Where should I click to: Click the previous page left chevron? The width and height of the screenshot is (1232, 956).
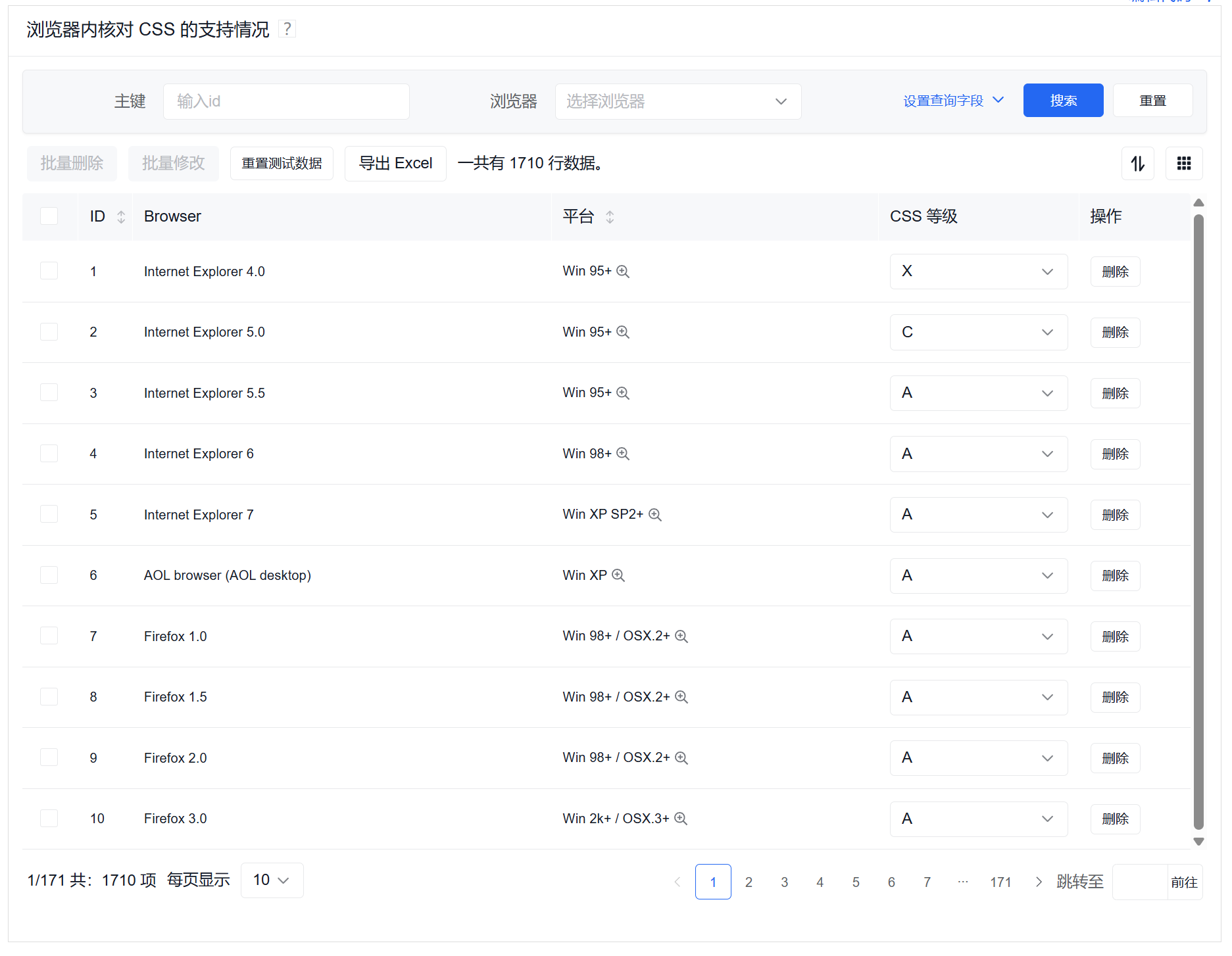point(678,882)
